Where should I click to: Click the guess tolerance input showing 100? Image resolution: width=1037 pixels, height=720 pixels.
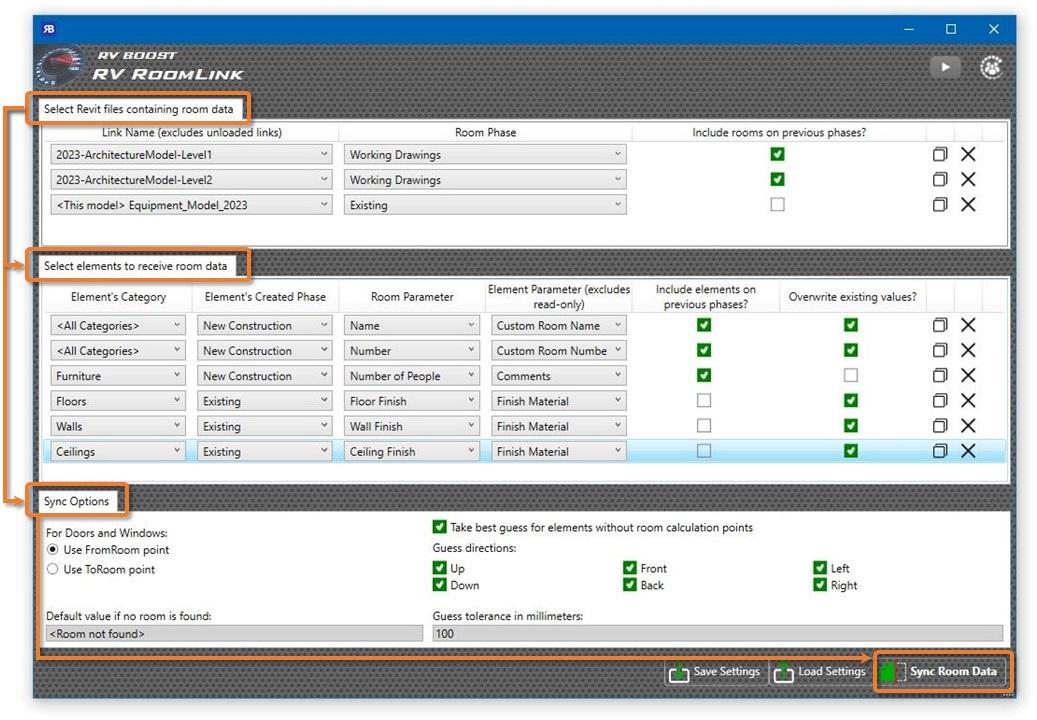(600, 632)
